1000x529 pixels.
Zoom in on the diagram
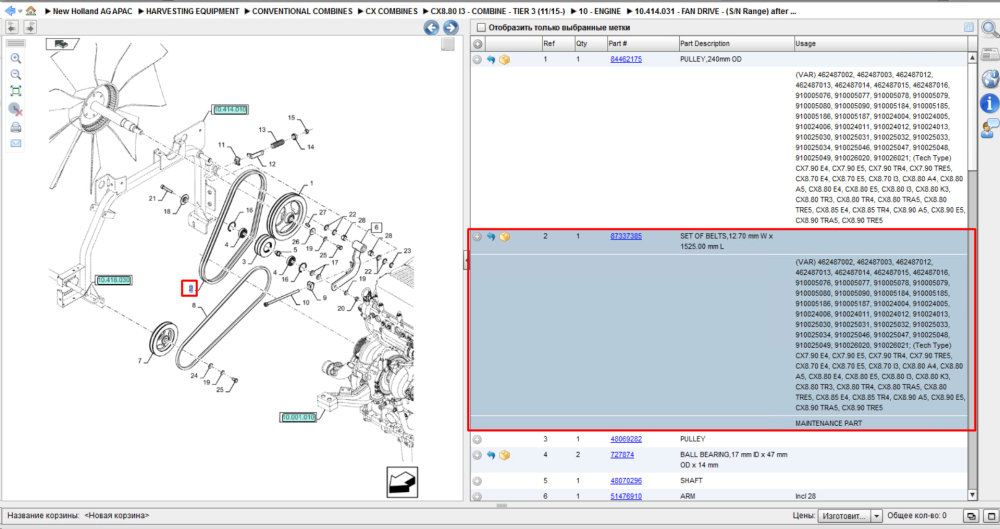coord(16,58)
